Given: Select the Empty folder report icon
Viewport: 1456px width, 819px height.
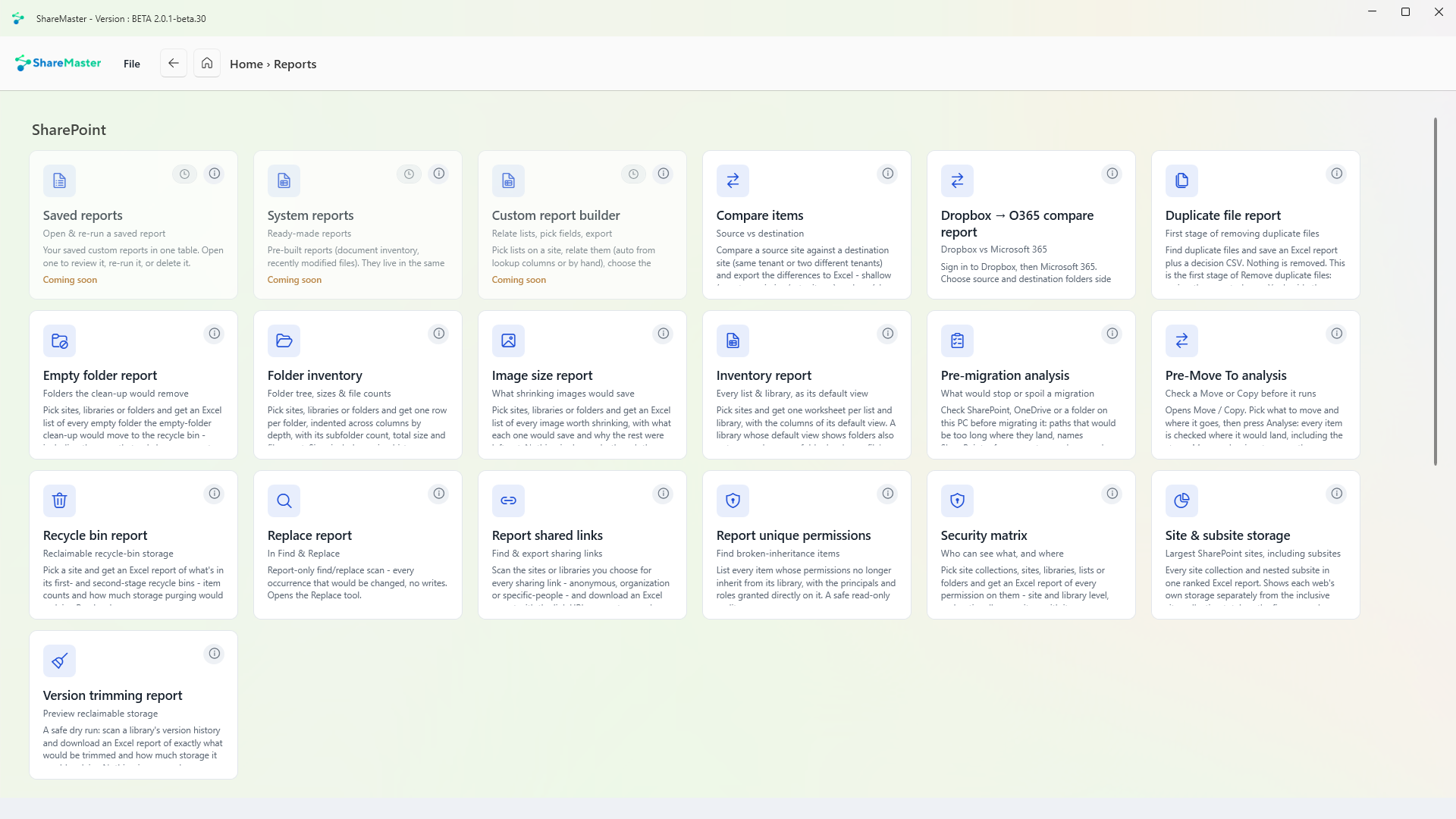Looking at the screenshot, I should point(59,340).
